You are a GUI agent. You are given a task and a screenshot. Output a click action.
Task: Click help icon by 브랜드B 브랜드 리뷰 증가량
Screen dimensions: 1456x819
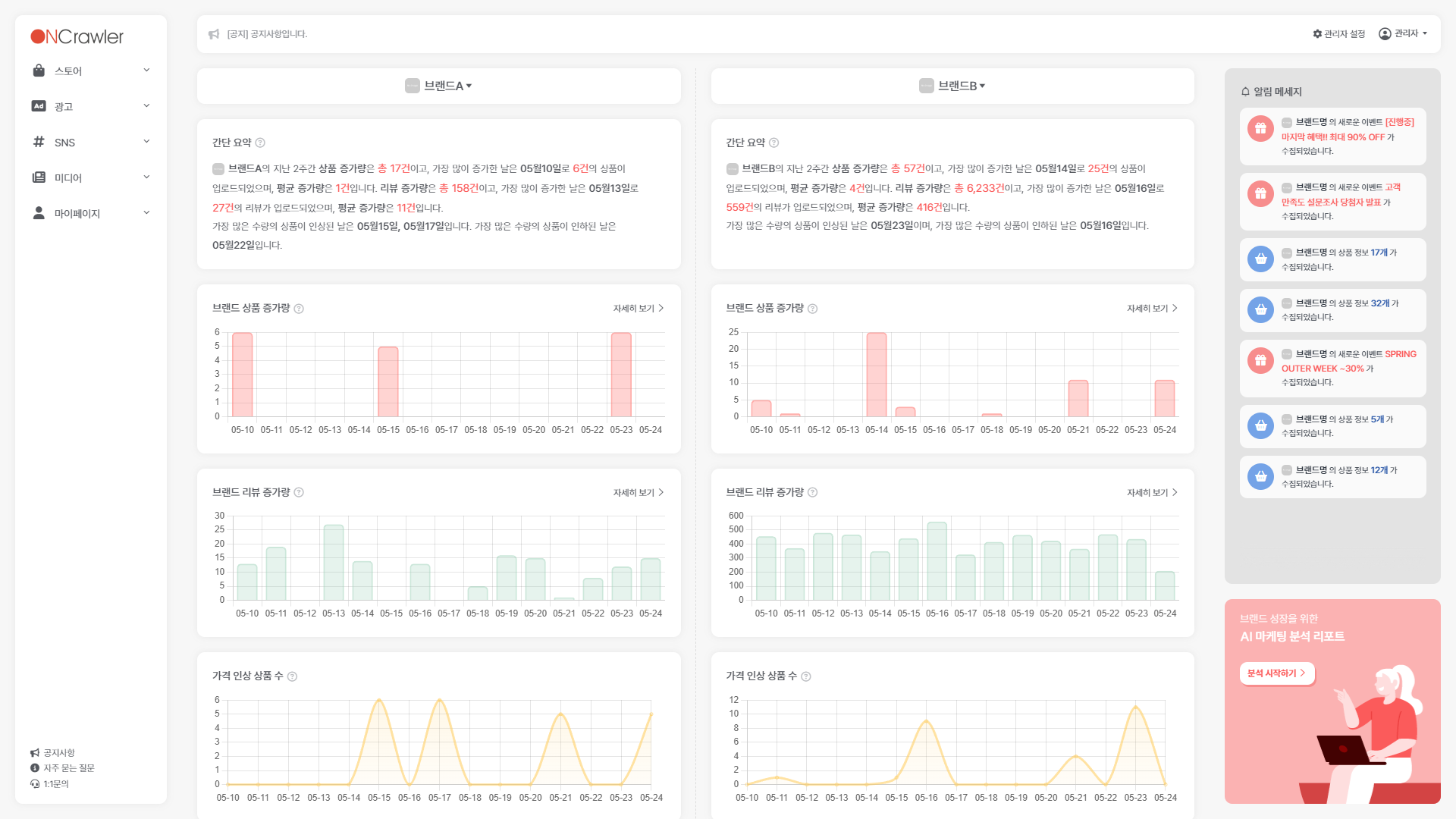pyautogui.click(x=812, y=493)
